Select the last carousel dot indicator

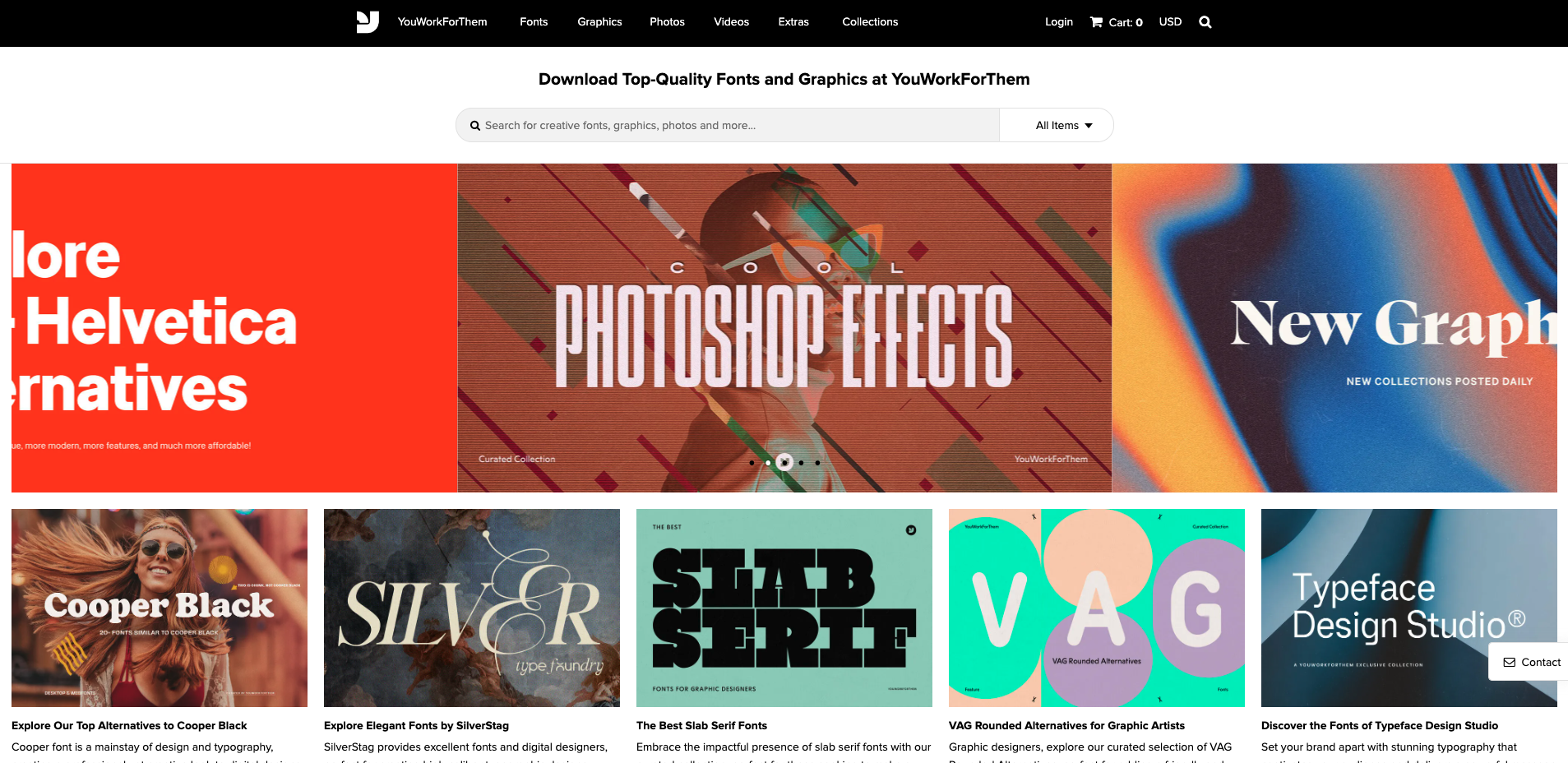(x=817, y=462)
